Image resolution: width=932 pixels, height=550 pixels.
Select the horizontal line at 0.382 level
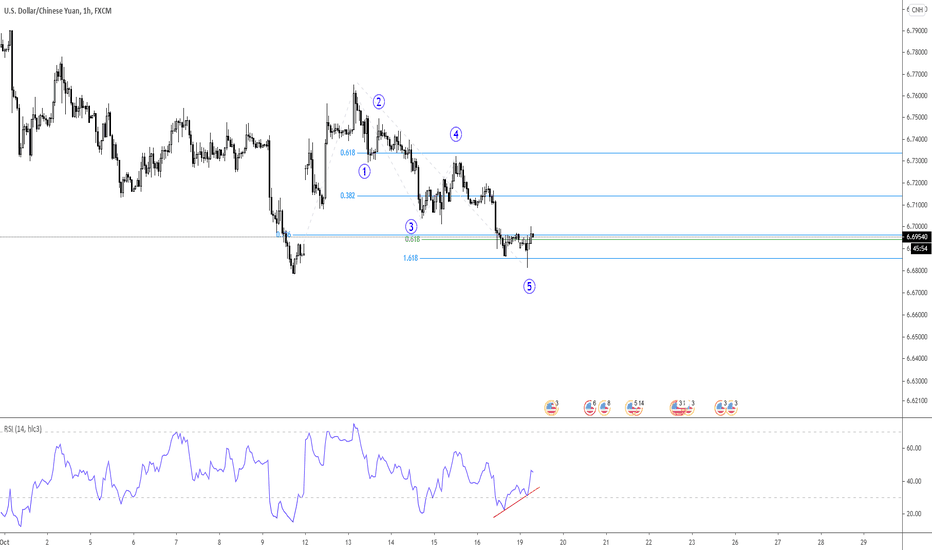[630, 196]
